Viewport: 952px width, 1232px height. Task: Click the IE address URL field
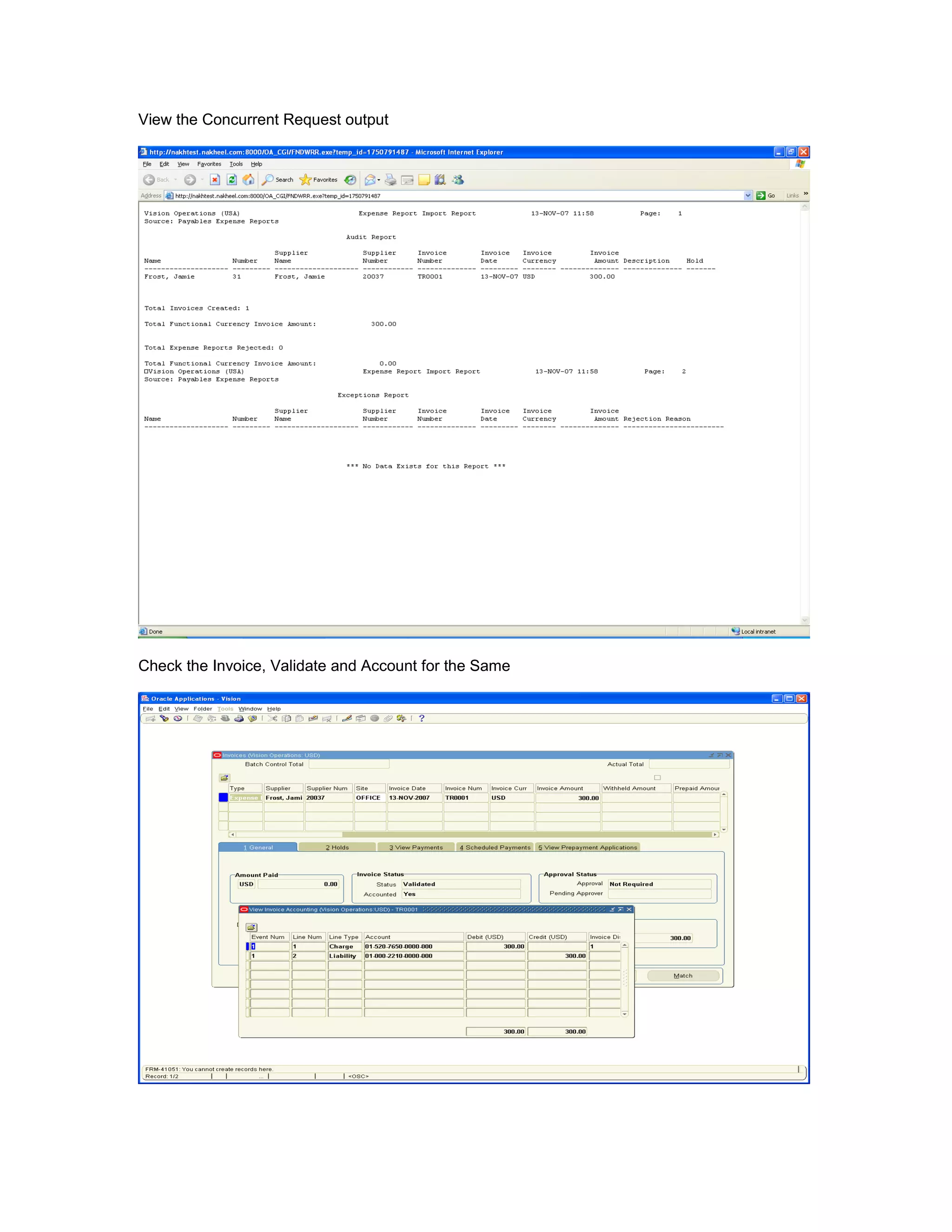coord(458,196)
